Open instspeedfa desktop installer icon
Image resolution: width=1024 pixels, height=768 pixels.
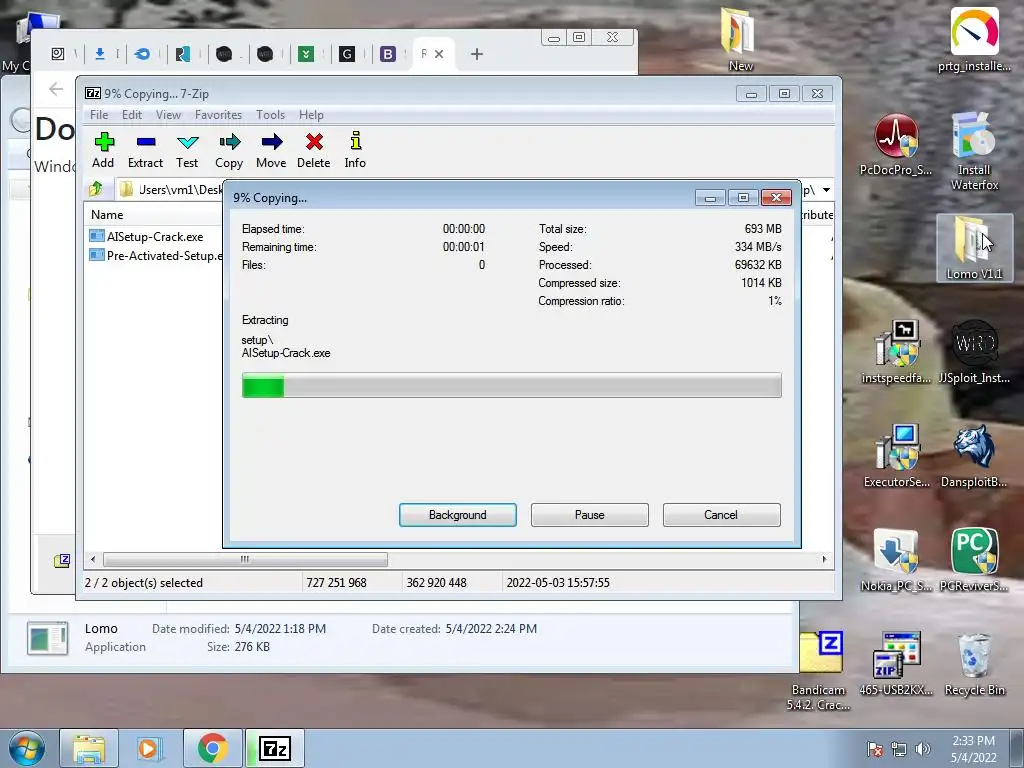[x=896, y=353]
